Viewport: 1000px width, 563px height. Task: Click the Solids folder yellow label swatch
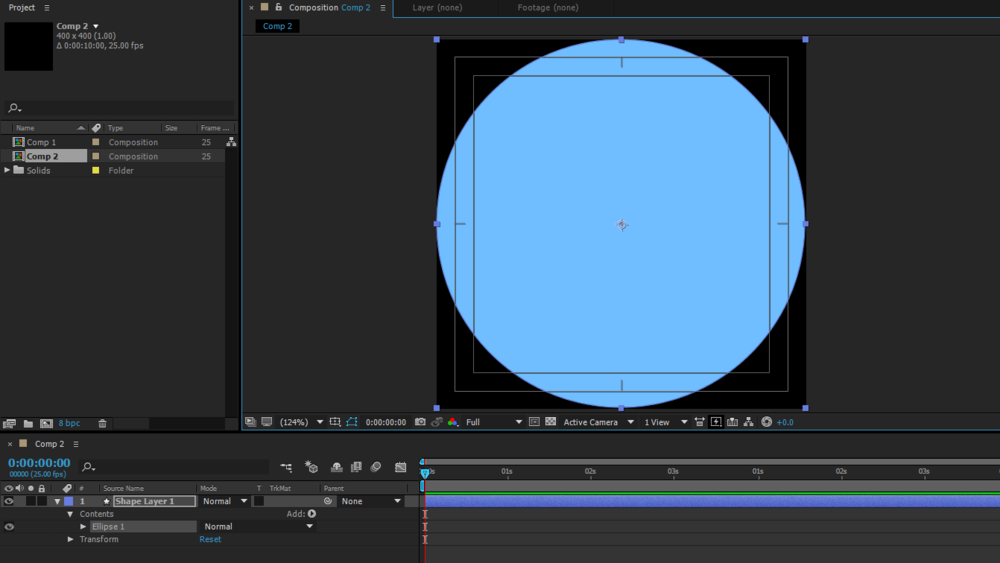point(96,170)
